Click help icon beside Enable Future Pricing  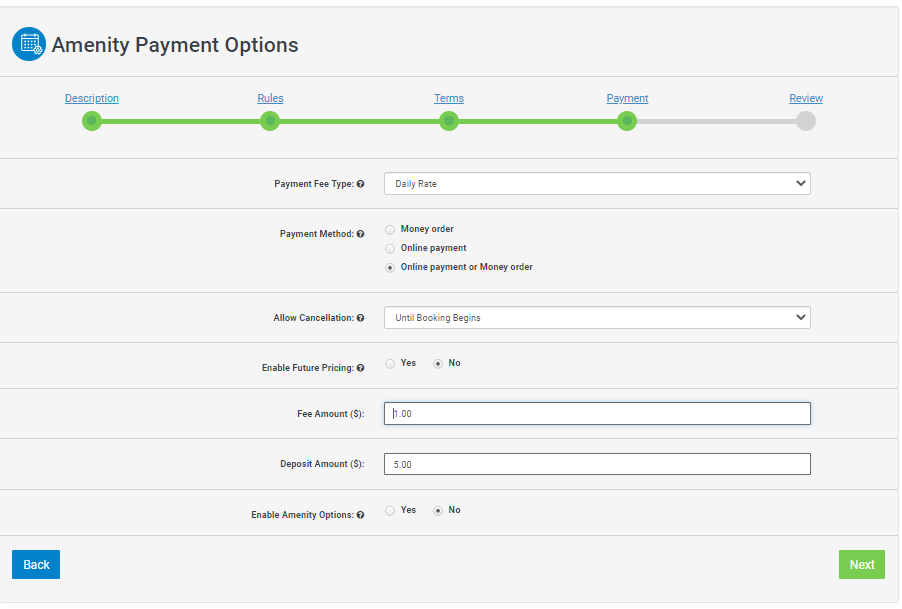tap(360, 368)
